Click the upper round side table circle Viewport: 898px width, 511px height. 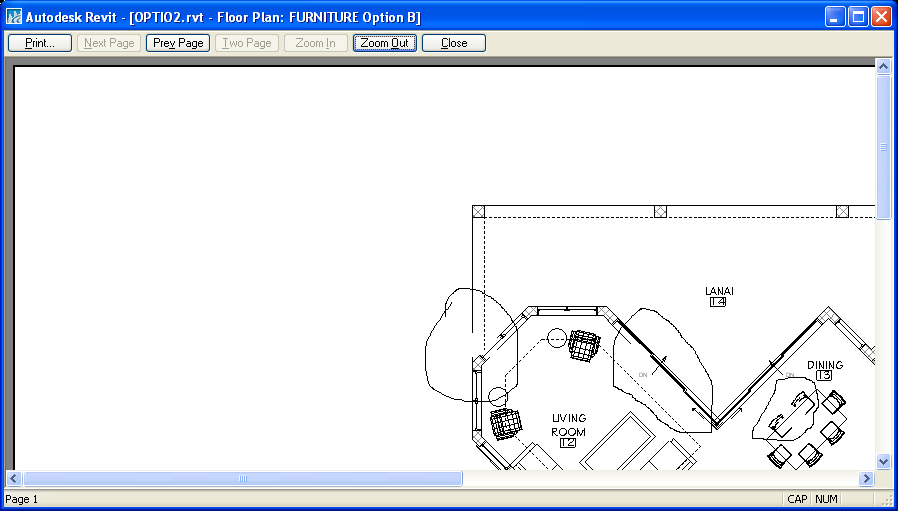click(x=557, y=338)
